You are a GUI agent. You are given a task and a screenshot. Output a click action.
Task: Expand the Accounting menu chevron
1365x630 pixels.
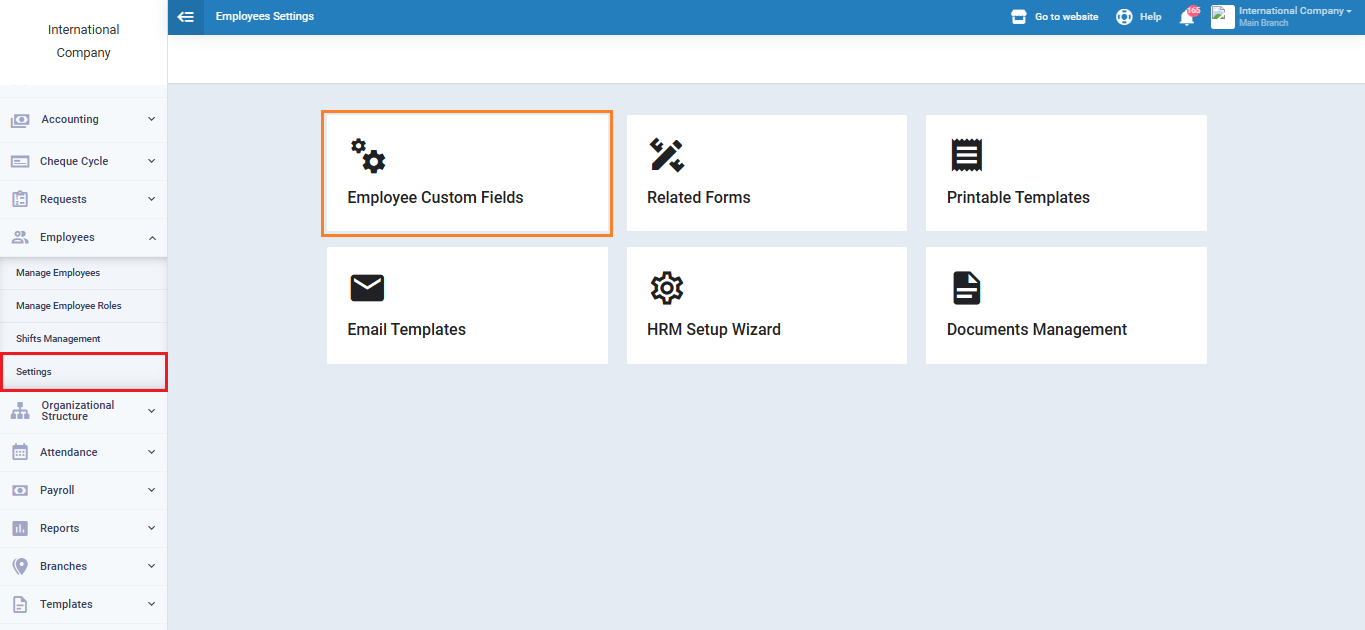pos(151,119)
